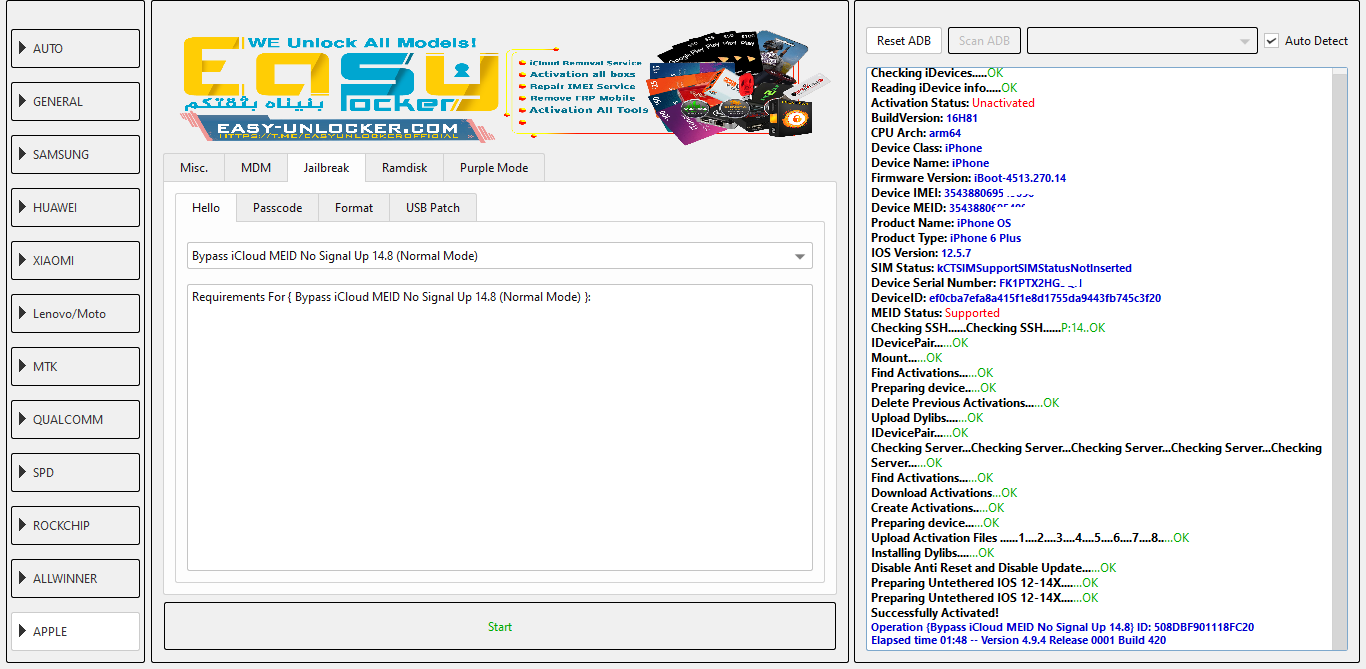Open the ALLWINNER section

pyautogui.click(x=76, y=578)
